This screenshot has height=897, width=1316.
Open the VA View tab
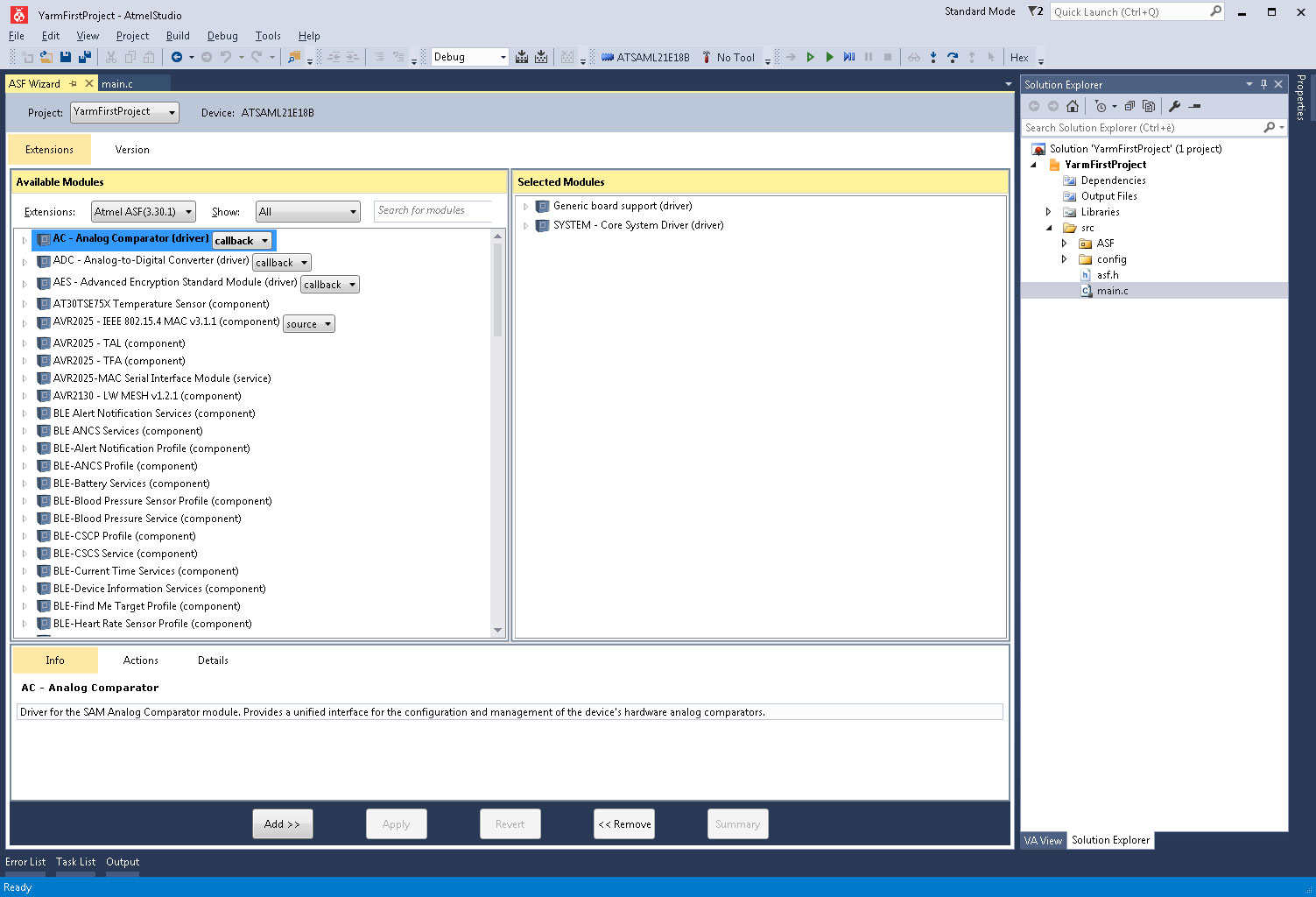[x=1043, y=840]
